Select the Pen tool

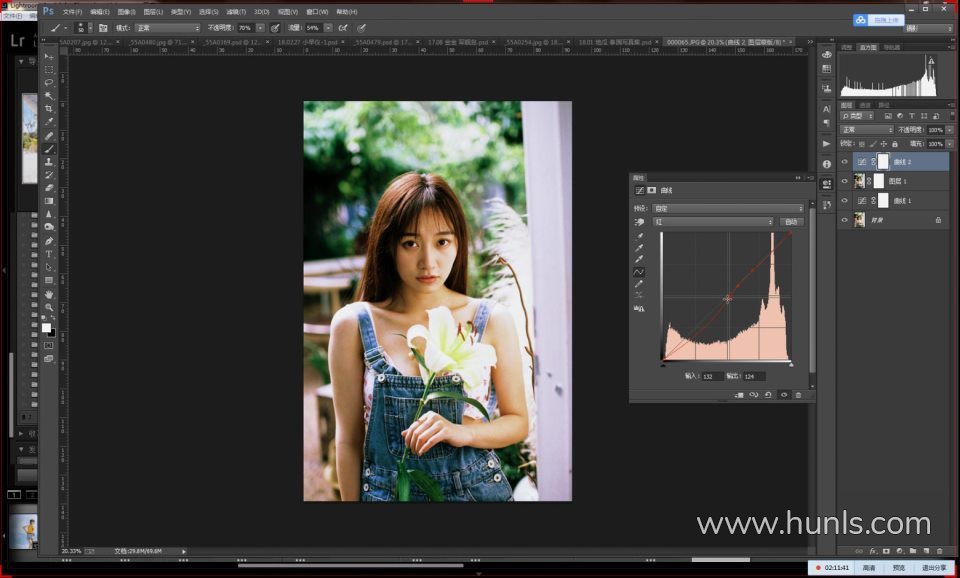tap(49, 241)
